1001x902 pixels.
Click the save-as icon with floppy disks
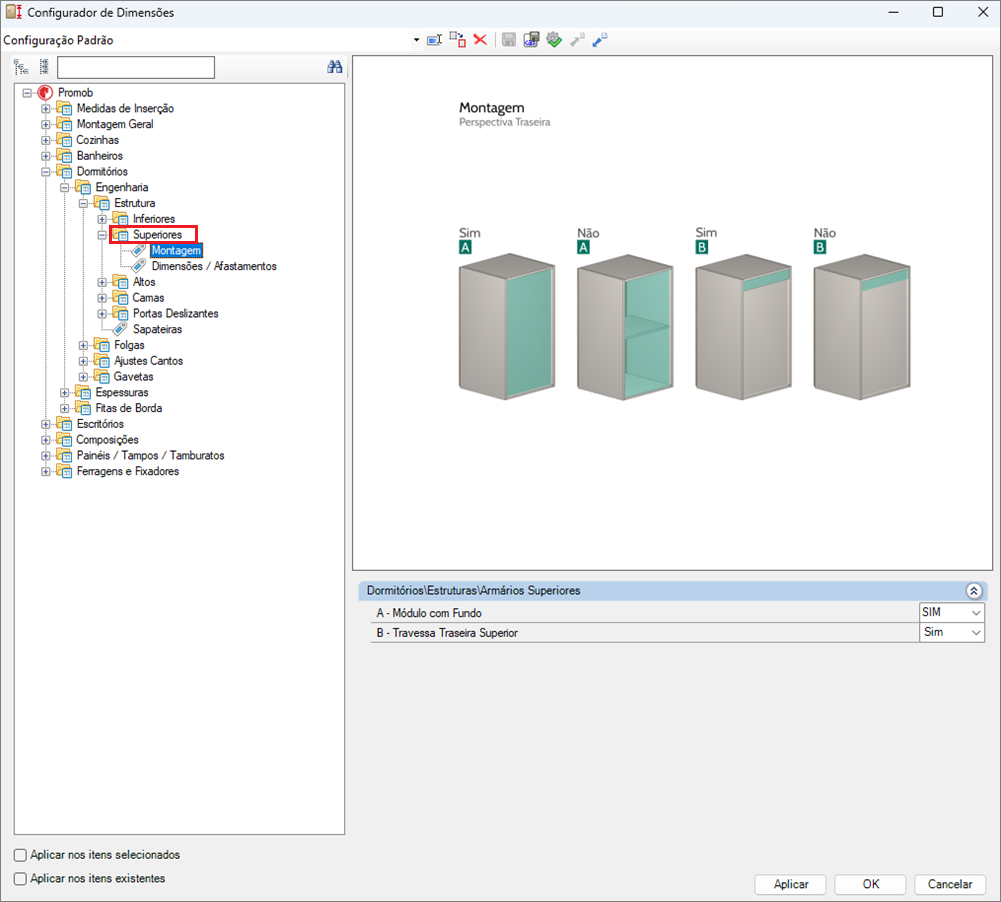[x=531, y=40]
